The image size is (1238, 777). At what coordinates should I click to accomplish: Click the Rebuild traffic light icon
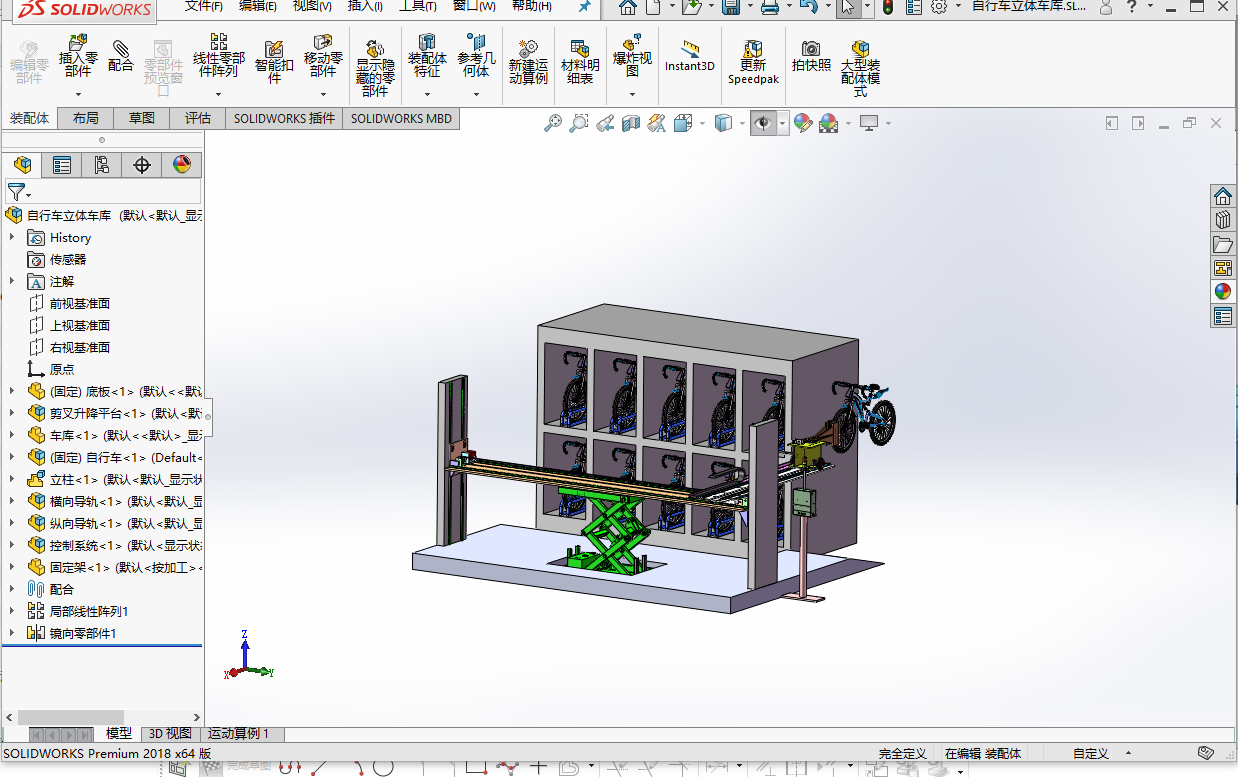pos(887,7)
